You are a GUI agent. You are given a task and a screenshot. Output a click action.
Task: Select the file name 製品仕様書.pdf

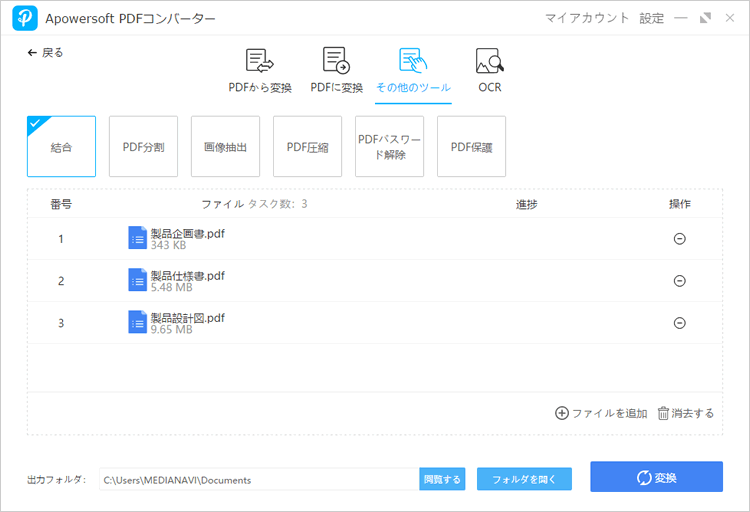coord(188,276)
